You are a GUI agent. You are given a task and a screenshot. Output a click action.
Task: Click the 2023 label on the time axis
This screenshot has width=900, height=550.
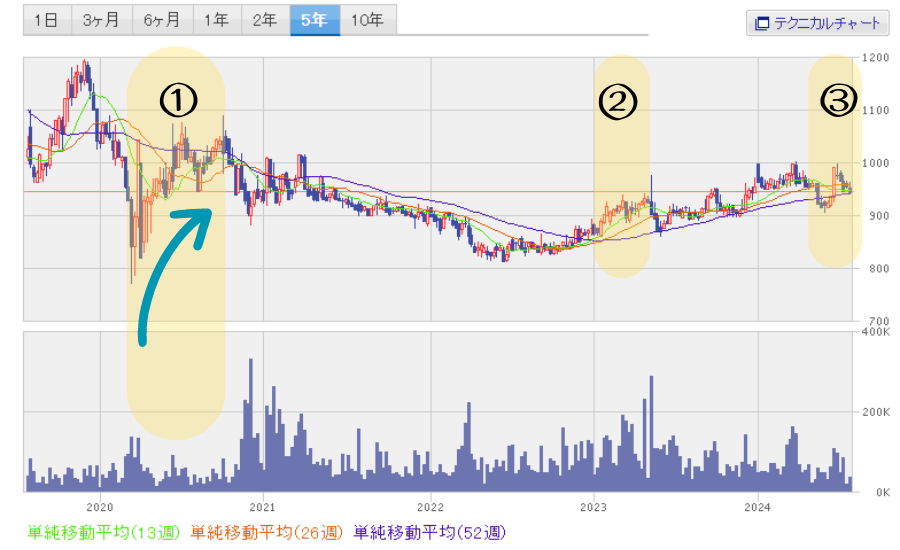(x=594, y=506)
